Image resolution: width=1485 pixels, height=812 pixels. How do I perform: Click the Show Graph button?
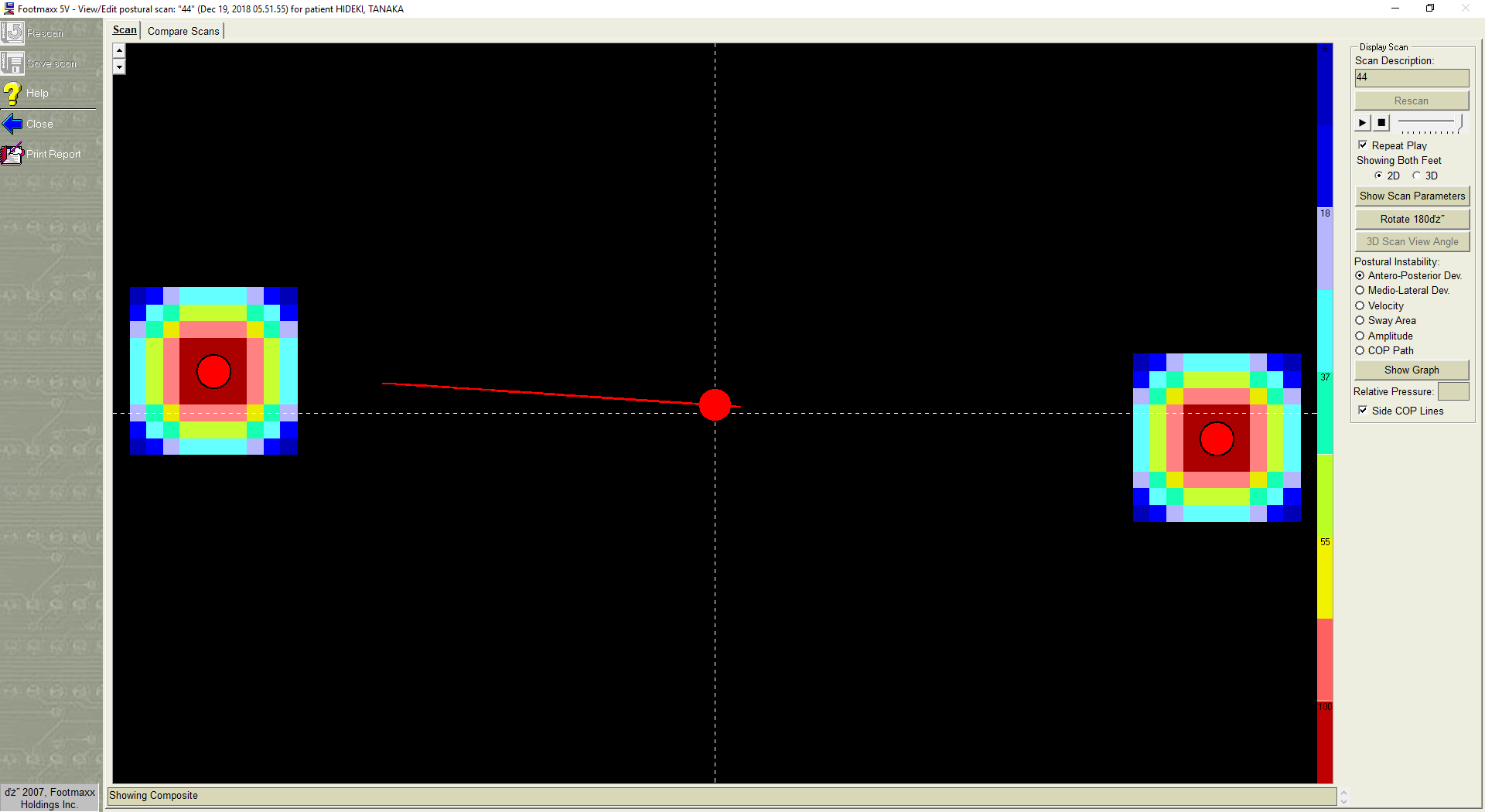coord(1412,370)
